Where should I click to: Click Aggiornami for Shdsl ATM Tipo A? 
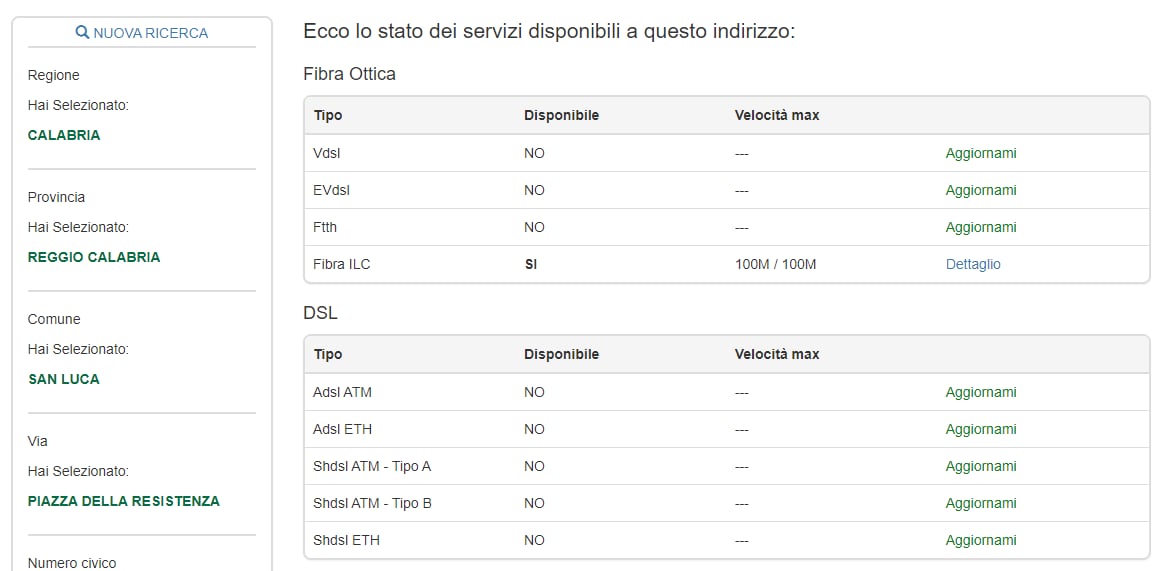pos(980,466)
